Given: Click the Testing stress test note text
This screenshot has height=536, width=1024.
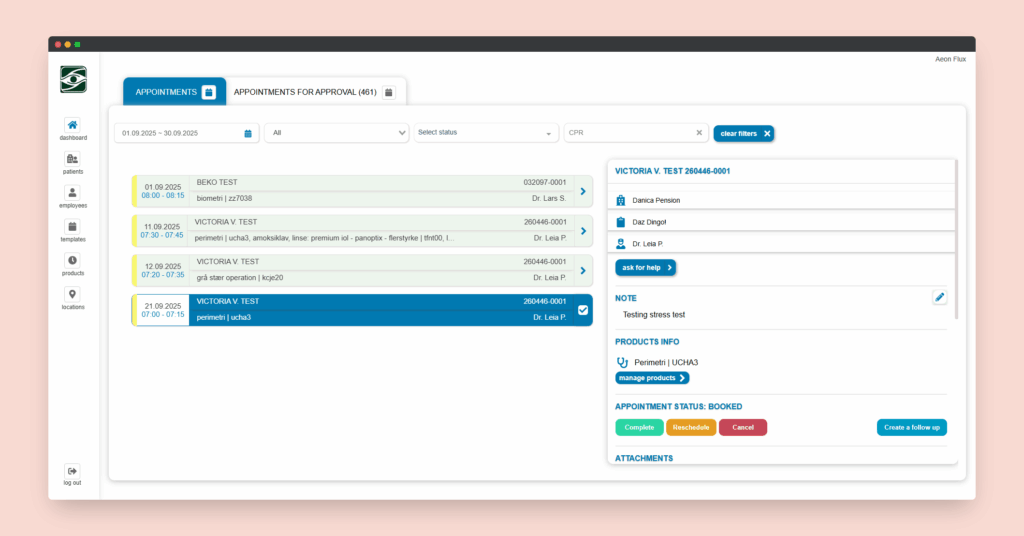Looking at the screenshot, I should (654, 315).
